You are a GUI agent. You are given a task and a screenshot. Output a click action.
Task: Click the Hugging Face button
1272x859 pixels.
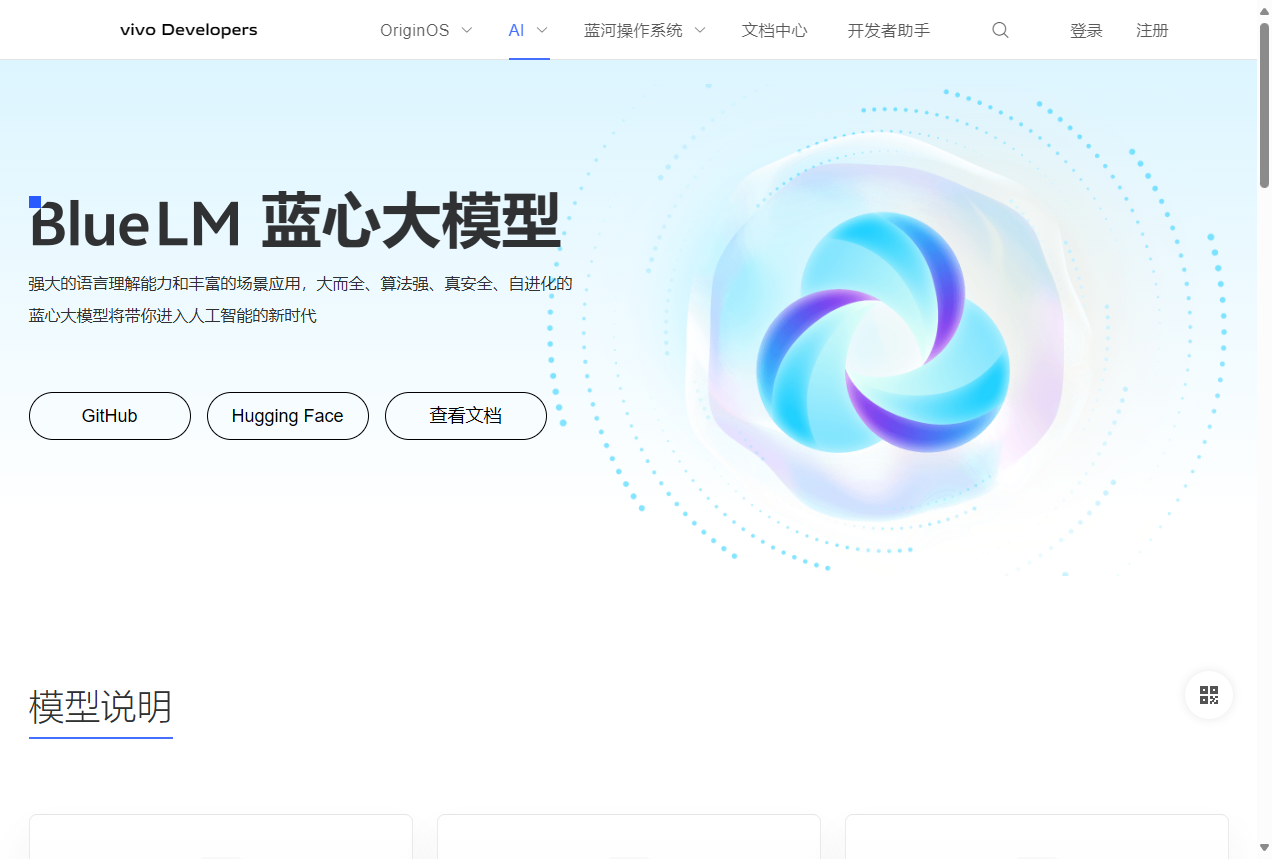pos(287,415)
